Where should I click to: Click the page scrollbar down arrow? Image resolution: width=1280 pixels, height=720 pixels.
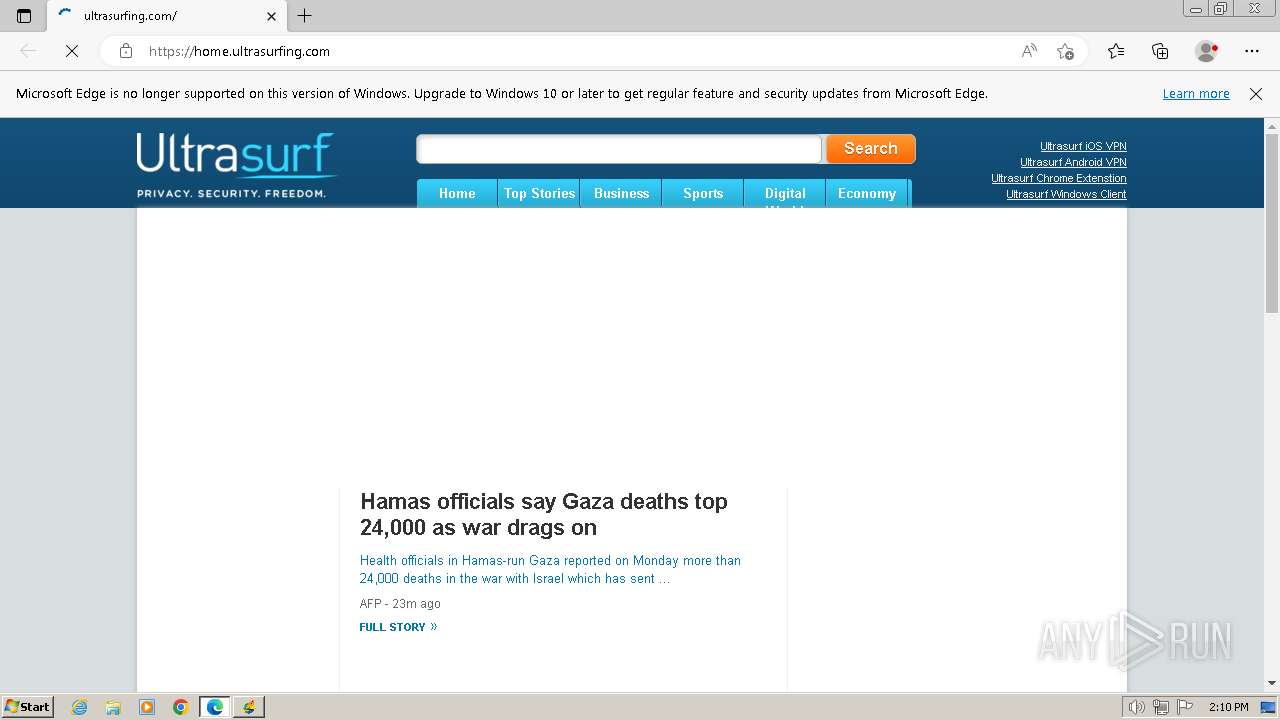[1272, 684]
